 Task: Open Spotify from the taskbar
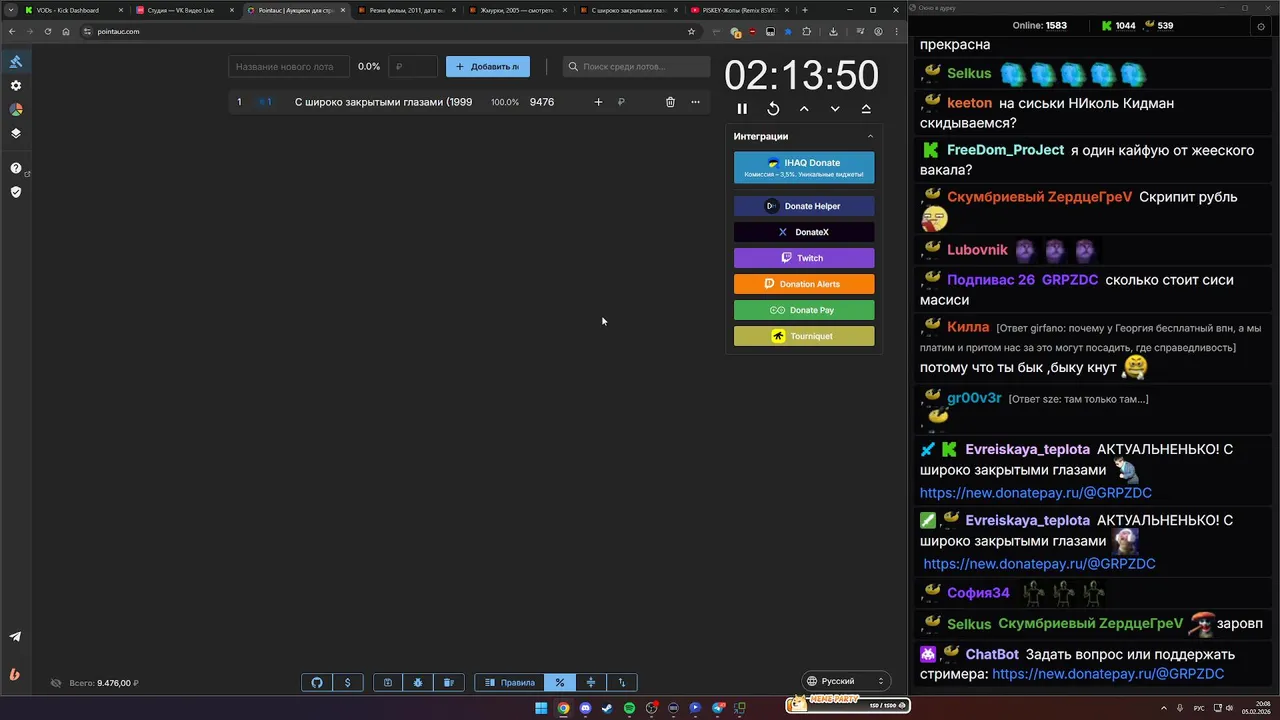tap(629, 708)
